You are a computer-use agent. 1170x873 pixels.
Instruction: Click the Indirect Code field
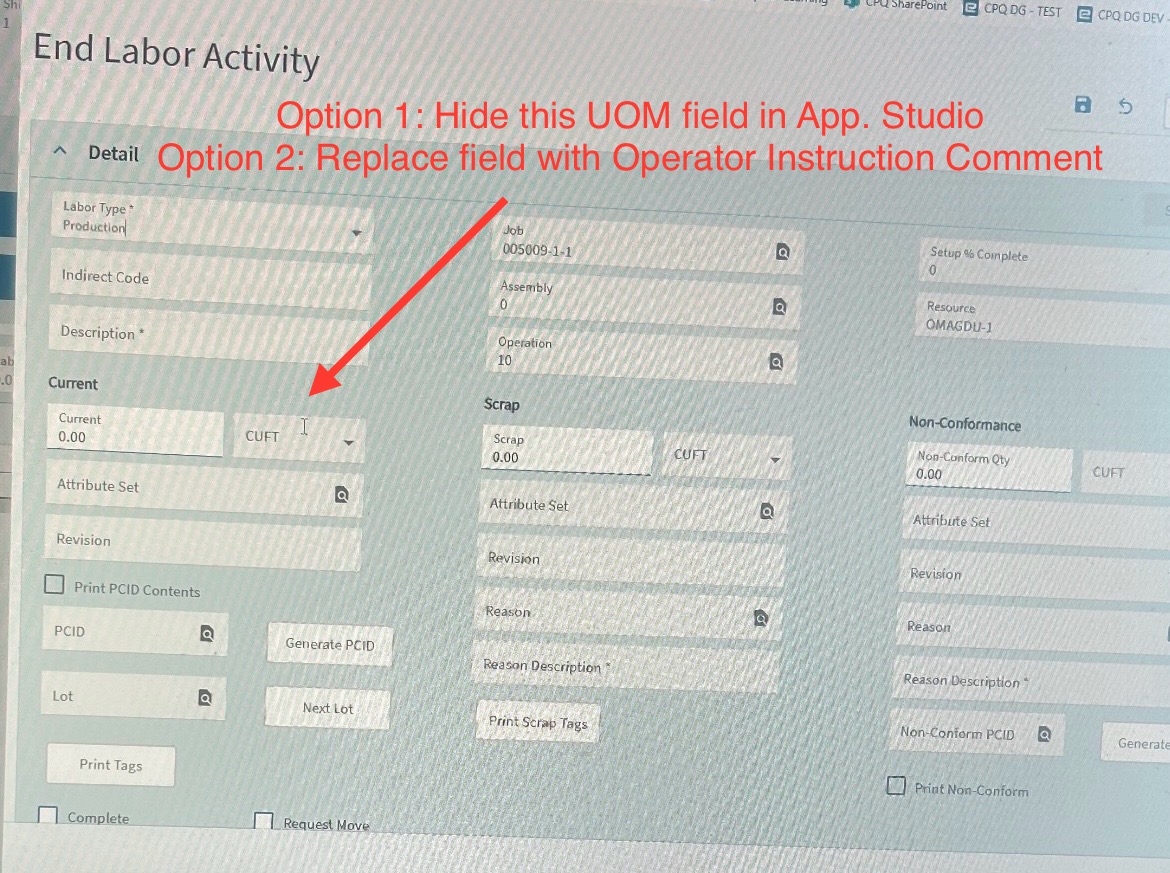[210, 278]
